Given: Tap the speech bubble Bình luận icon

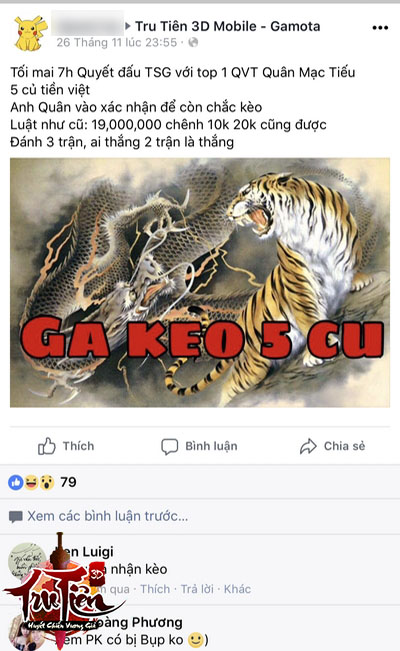Looking at the screenshot, I should click(x=169, y=447).
